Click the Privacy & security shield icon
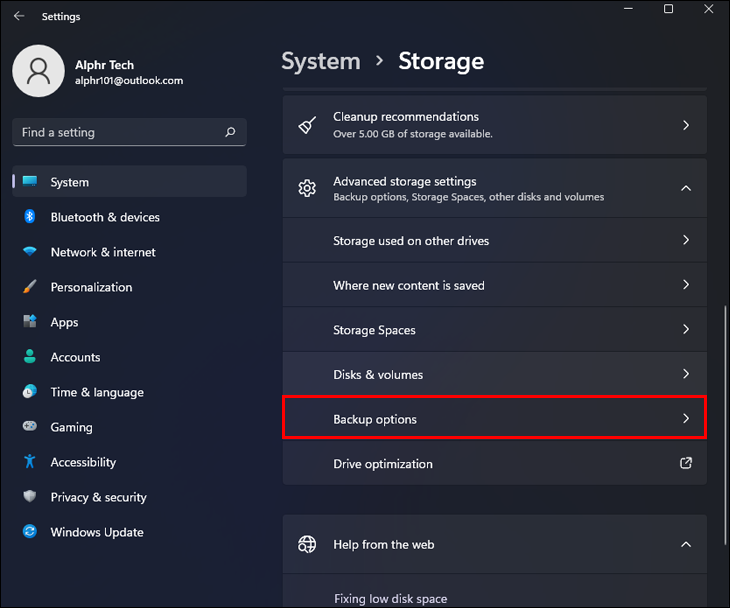730x608 pixels. coord(30,497)
